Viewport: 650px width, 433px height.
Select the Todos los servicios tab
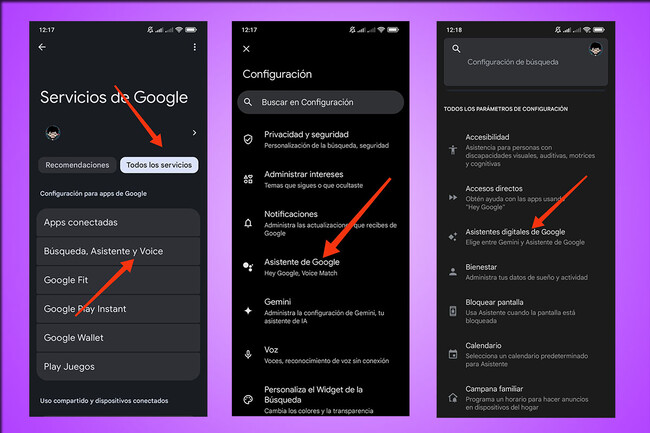coord(158,165)
